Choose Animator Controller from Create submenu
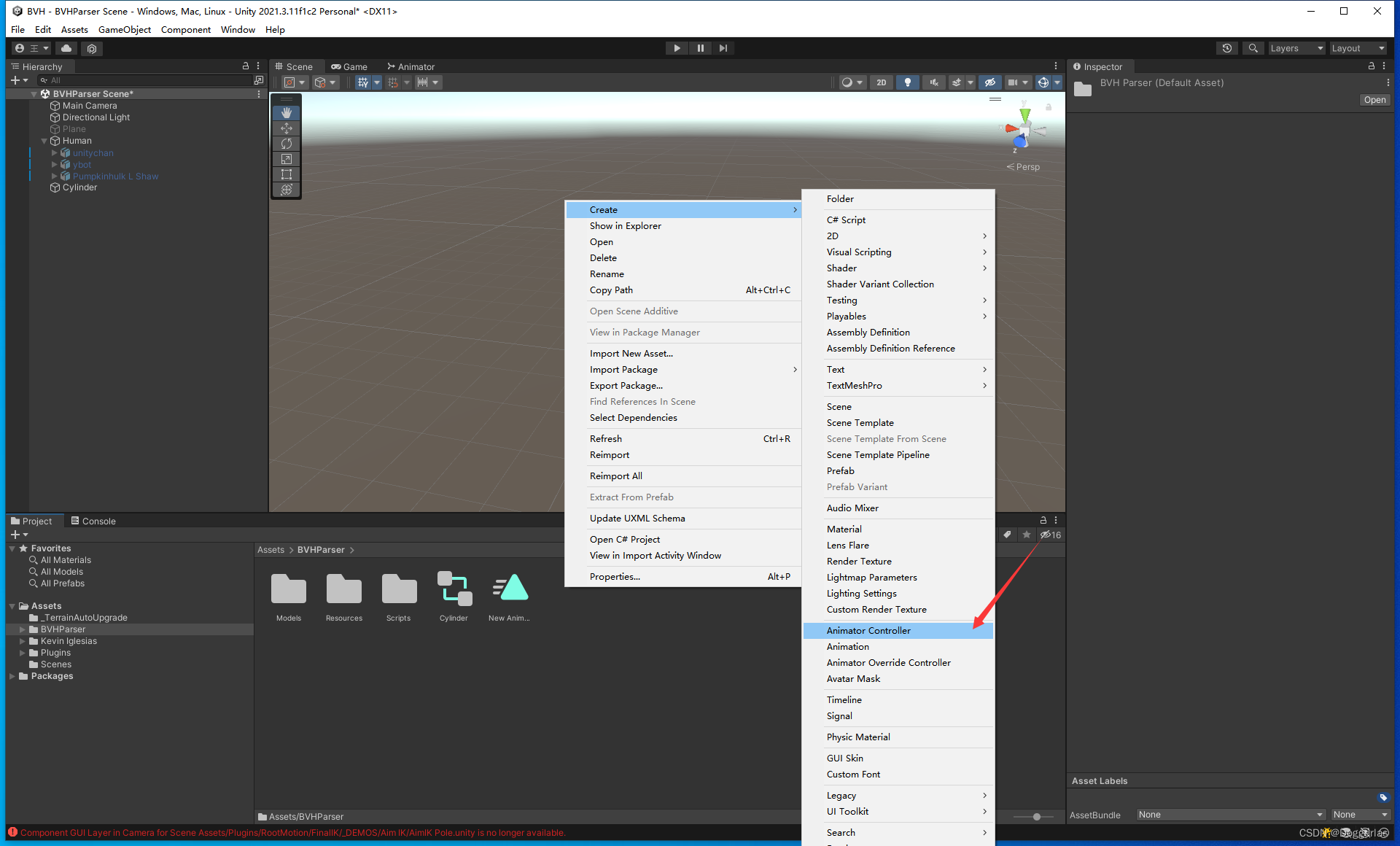The image size is (1400, 846). click(868, 630)
